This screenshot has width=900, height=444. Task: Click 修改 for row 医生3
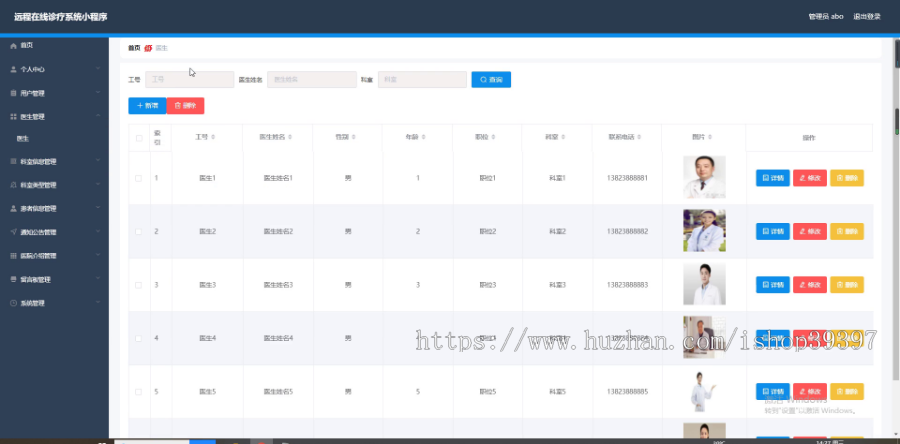click(x=810, y=285)
